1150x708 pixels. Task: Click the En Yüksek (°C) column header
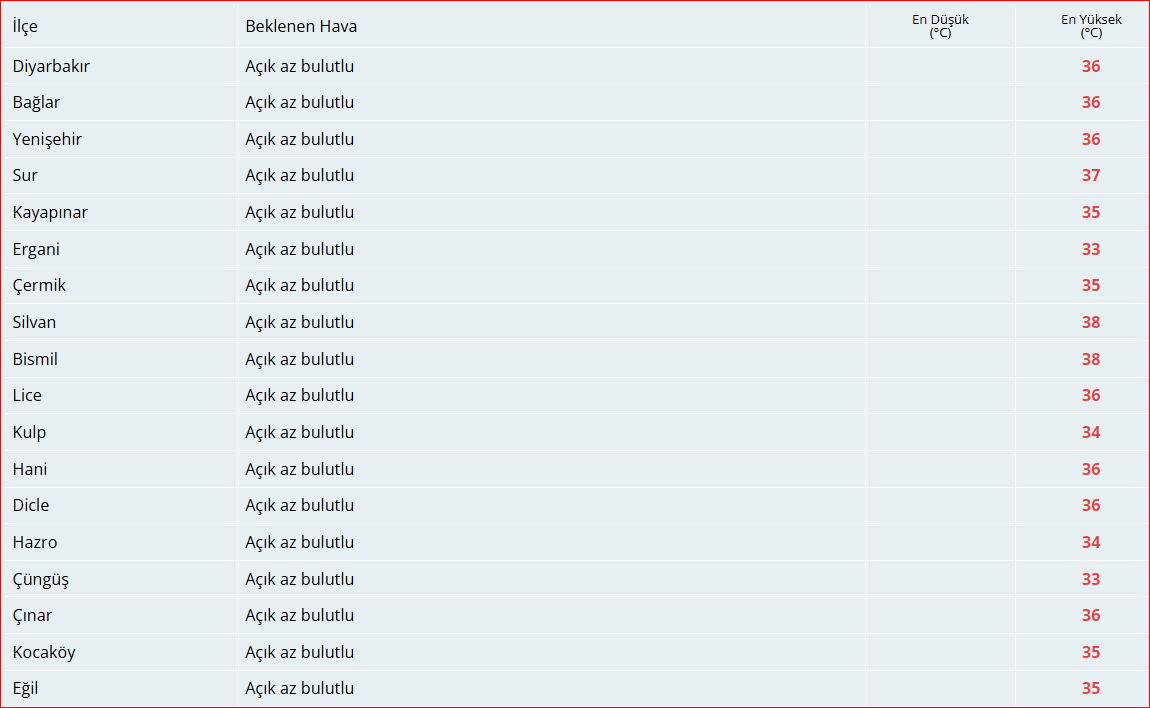pos(1090,26)
